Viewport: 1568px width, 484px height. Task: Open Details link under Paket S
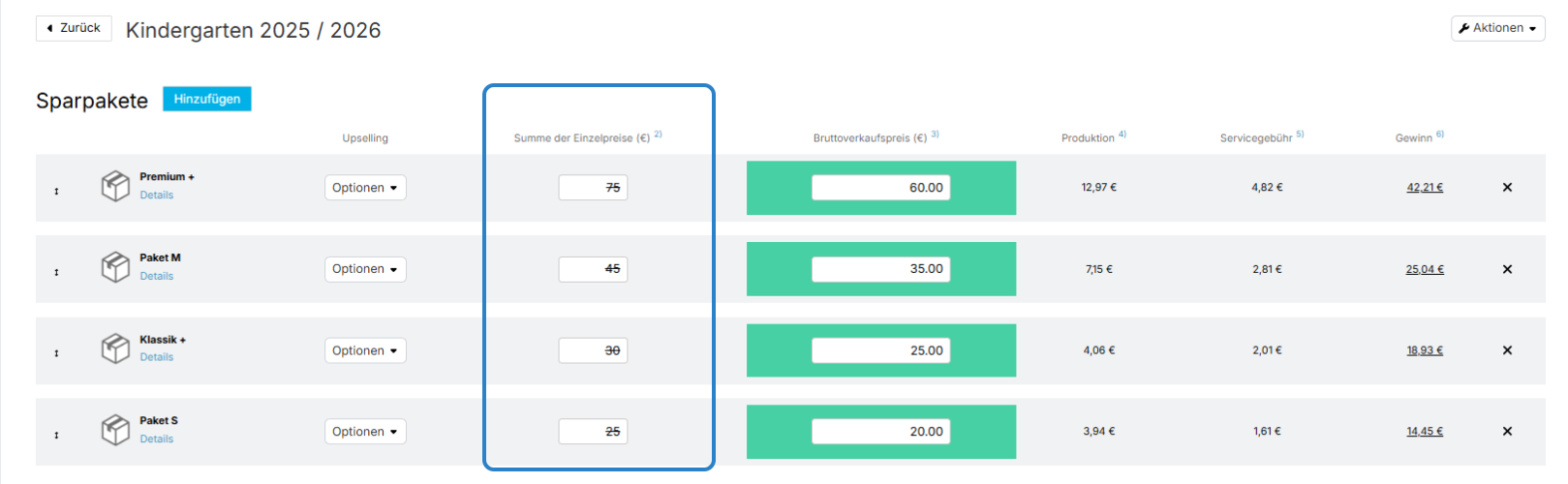pyautogui.click(x=157, y=439)
